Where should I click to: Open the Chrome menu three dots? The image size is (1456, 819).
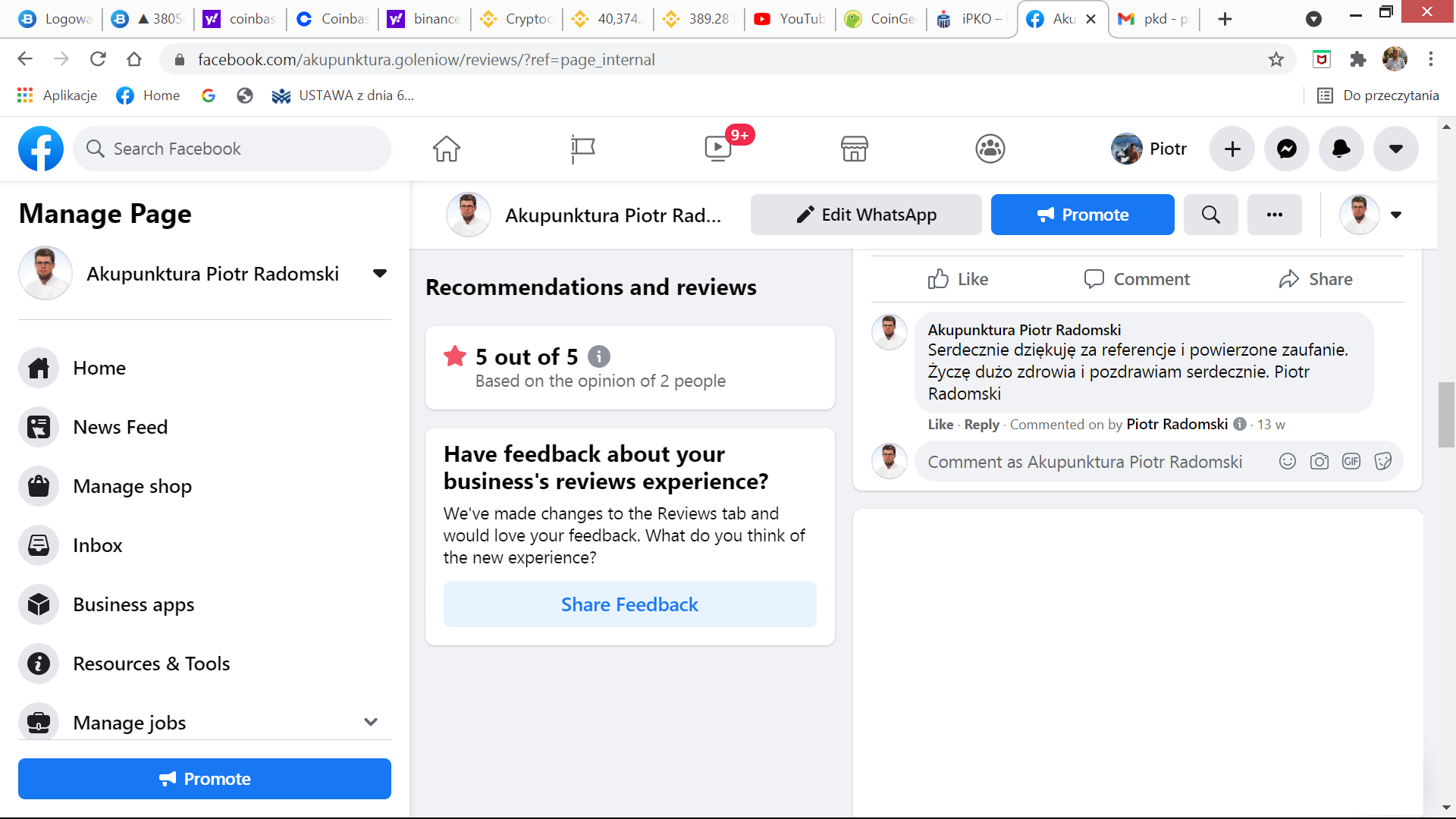click(x=1431, y=59)
